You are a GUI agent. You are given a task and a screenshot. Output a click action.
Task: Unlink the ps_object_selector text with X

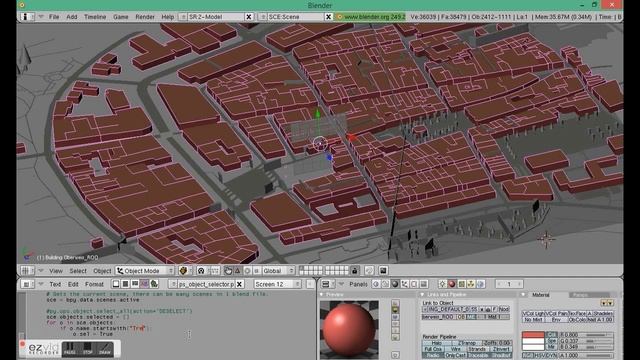240,284
